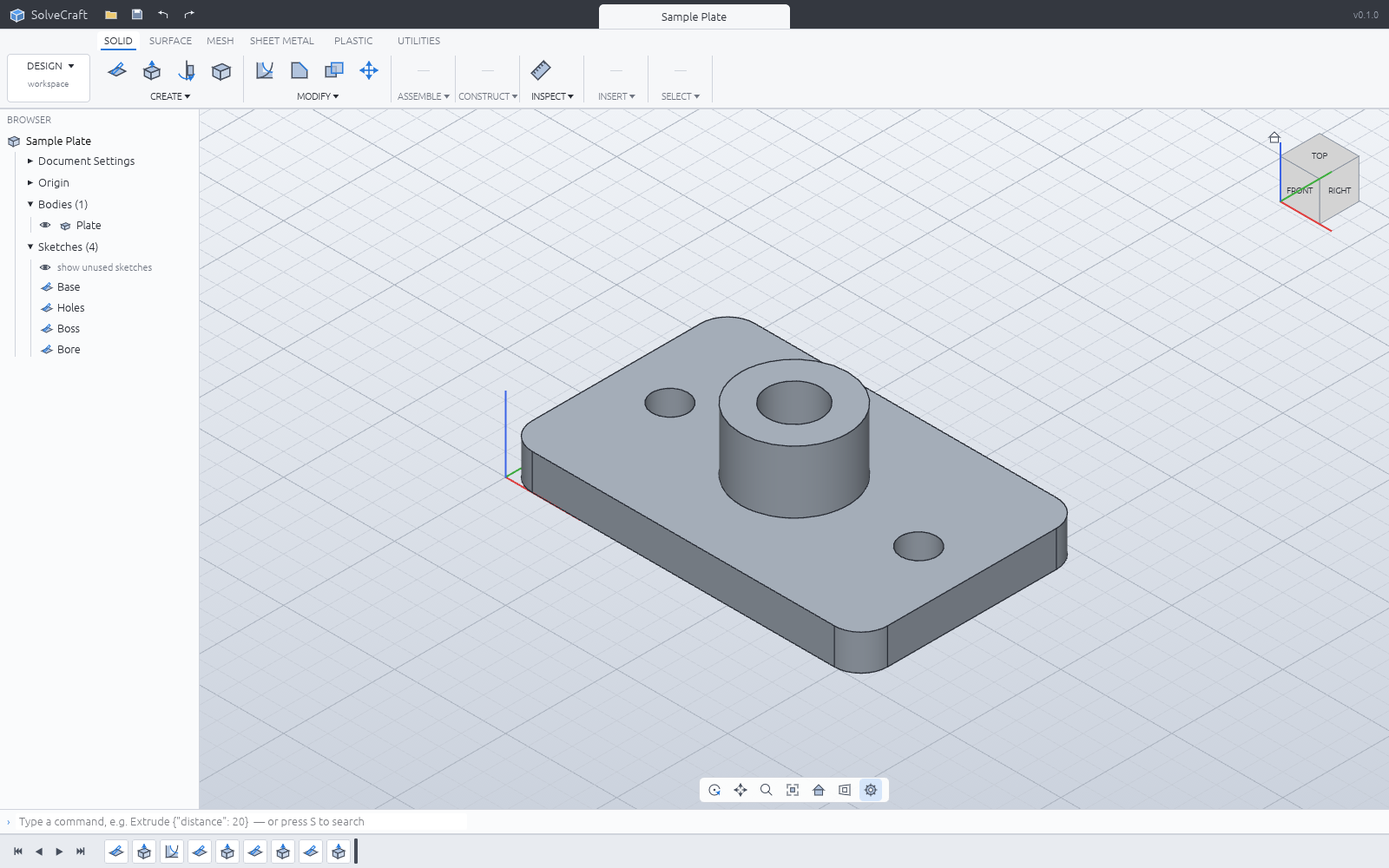Click the Move tool icon
Image resolution: width=1389 pixels, height=868 pixels.
coord(369,70)
